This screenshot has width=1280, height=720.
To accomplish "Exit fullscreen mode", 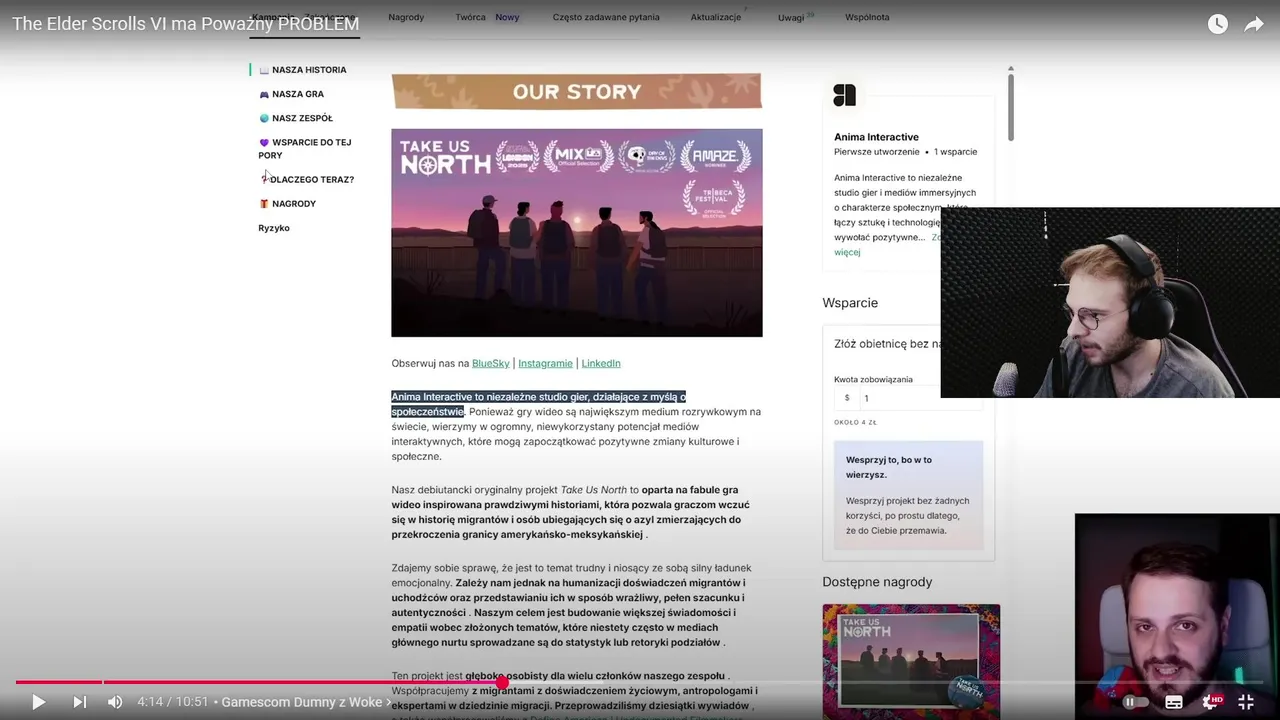I will click(1246, 702).
